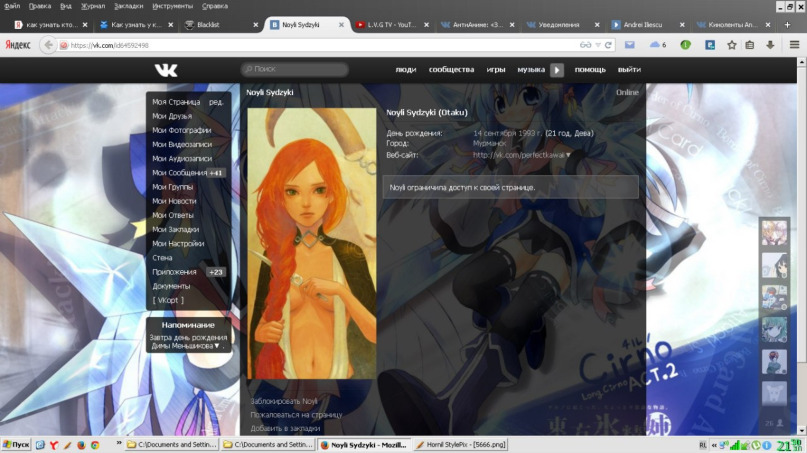Focus the VK Поиск search field

[x=295, y=69]
